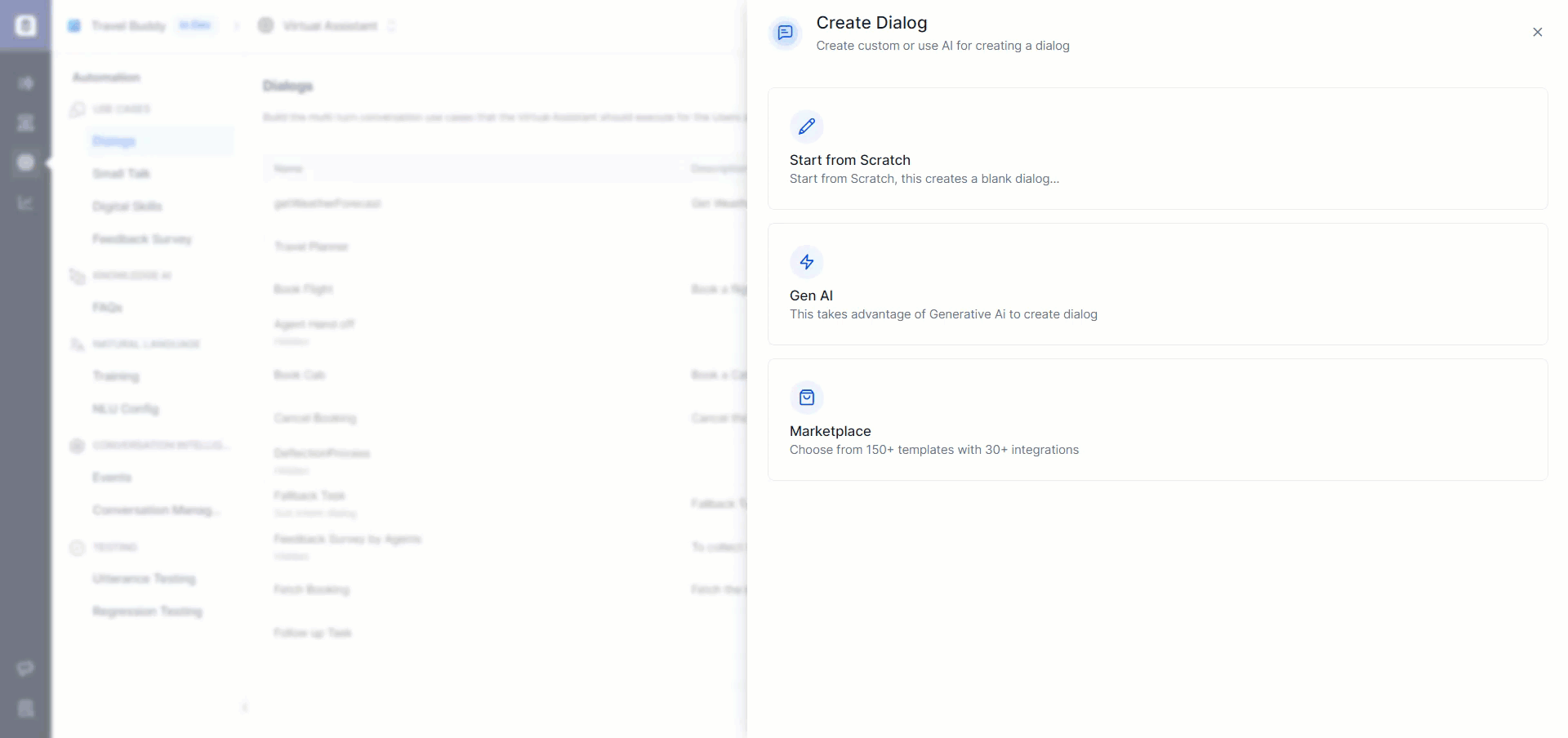1568x738 pixels.
Task: Select the Marketplace option title
Action: point(830,431)
